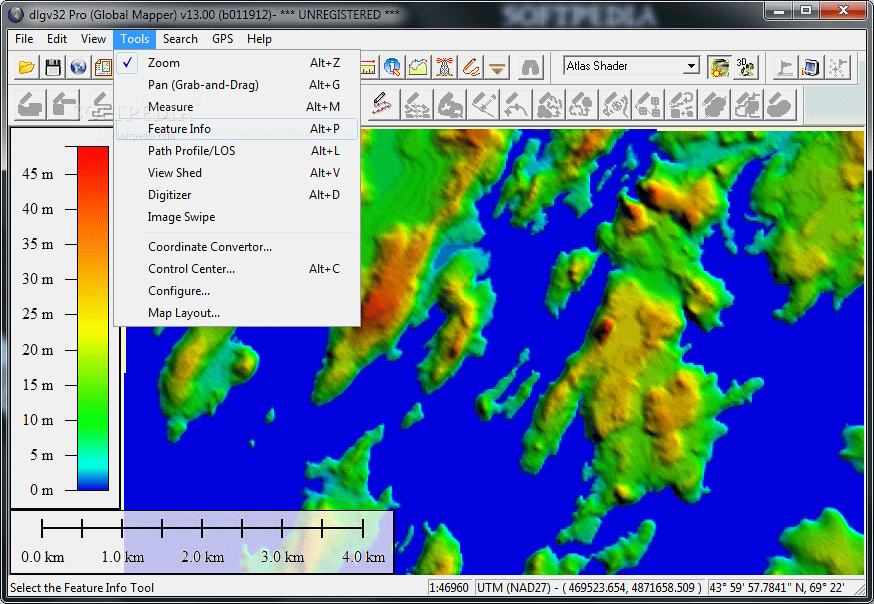Open the GPS menu

coord(222,39)
